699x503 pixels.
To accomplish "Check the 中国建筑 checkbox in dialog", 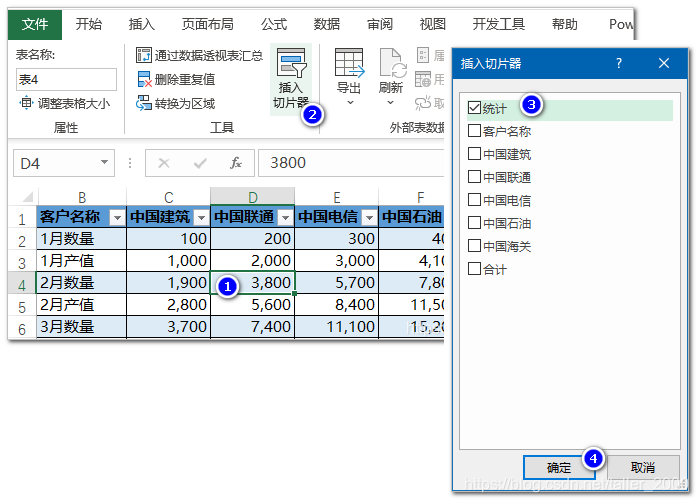I will tap(474, 153).
